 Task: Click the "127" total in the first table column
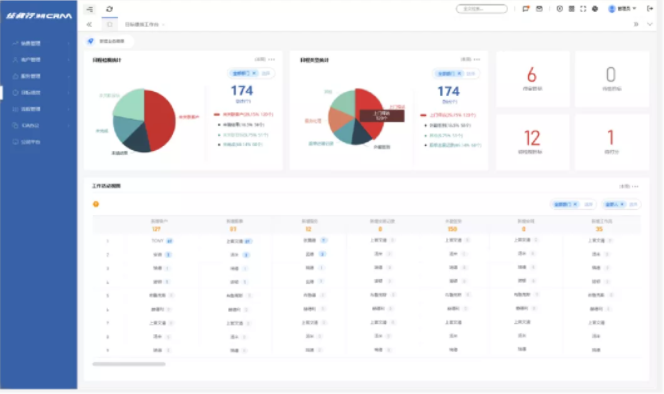(156, 229)
